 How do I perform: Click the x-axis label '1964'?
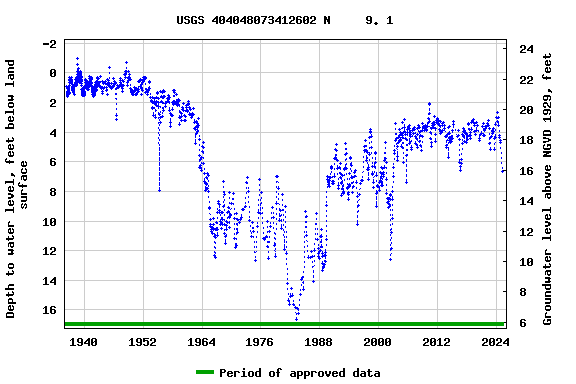(201, 342)
